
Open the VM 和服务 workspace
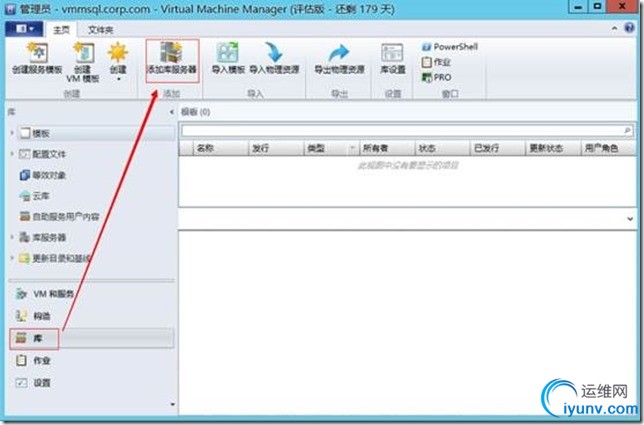point(92,294)
